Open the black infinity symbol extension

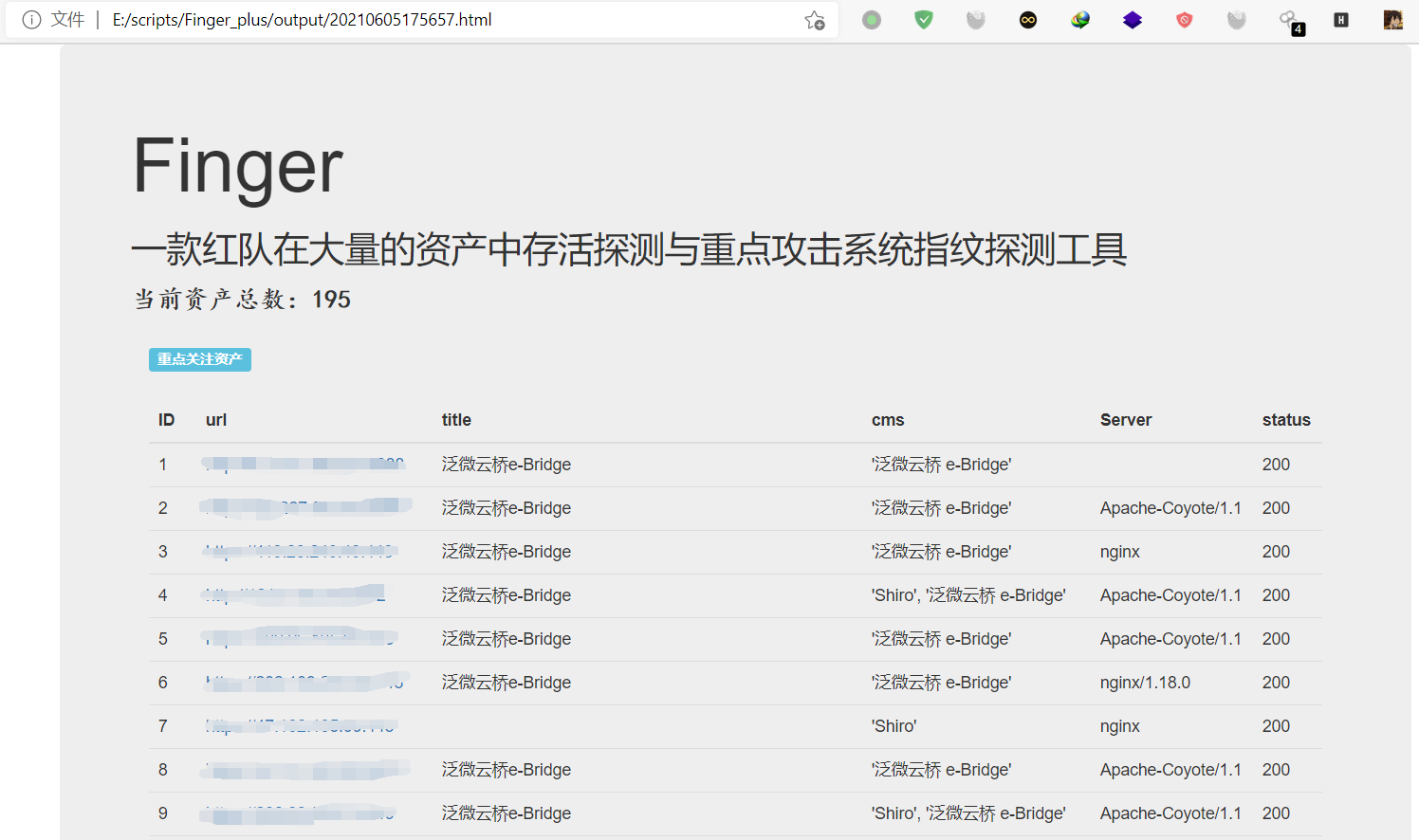tap(1028, 20)
